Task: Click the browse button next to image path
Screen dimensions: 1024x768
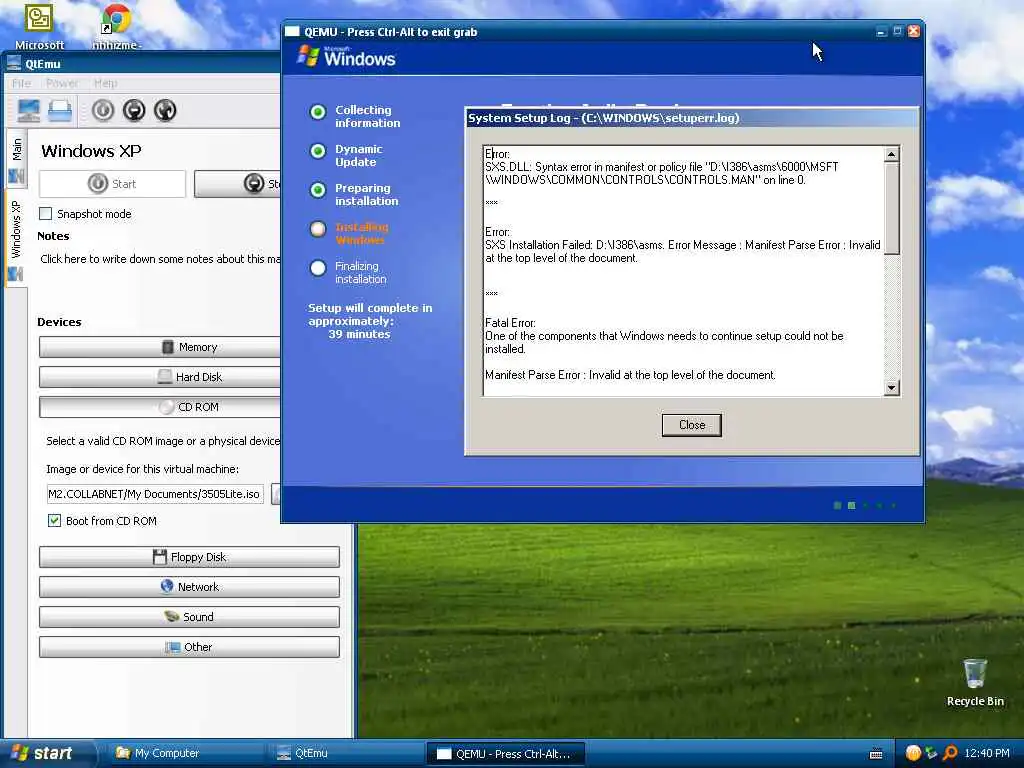Action: pyautogui.click(x=276, y=494)
